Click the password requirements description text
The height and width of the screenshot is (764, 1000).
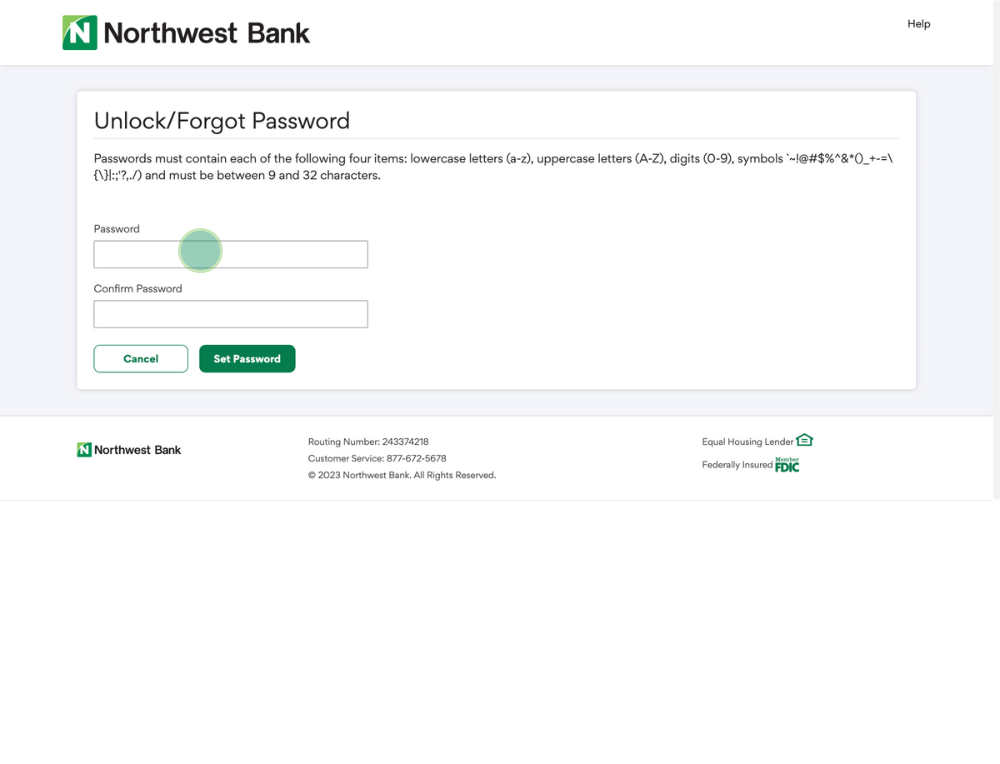tap(493, 167)
